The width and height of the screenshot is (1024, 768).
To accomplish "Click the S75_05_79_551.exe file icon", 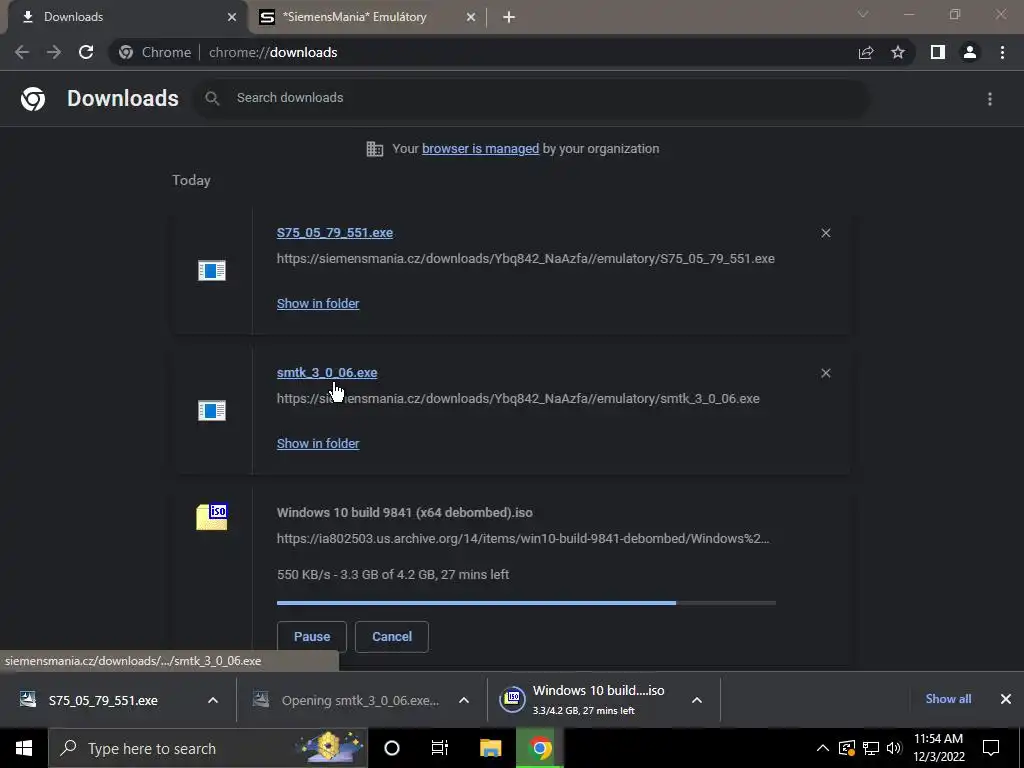I will [x=212, y=270].
